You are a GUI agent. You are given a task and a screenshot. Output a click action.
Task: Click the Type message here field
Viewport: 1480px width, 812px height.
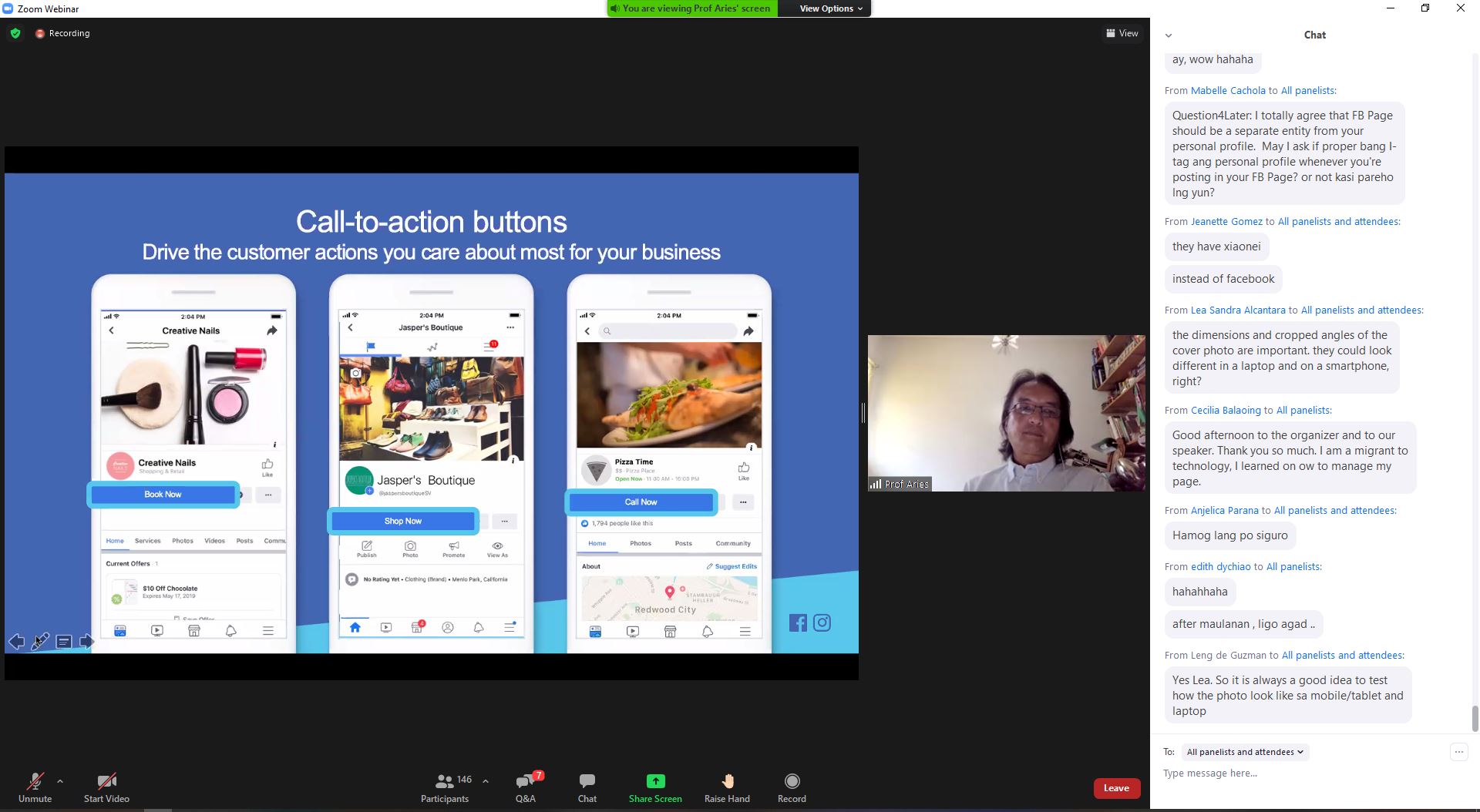[x=1303, y=773]
